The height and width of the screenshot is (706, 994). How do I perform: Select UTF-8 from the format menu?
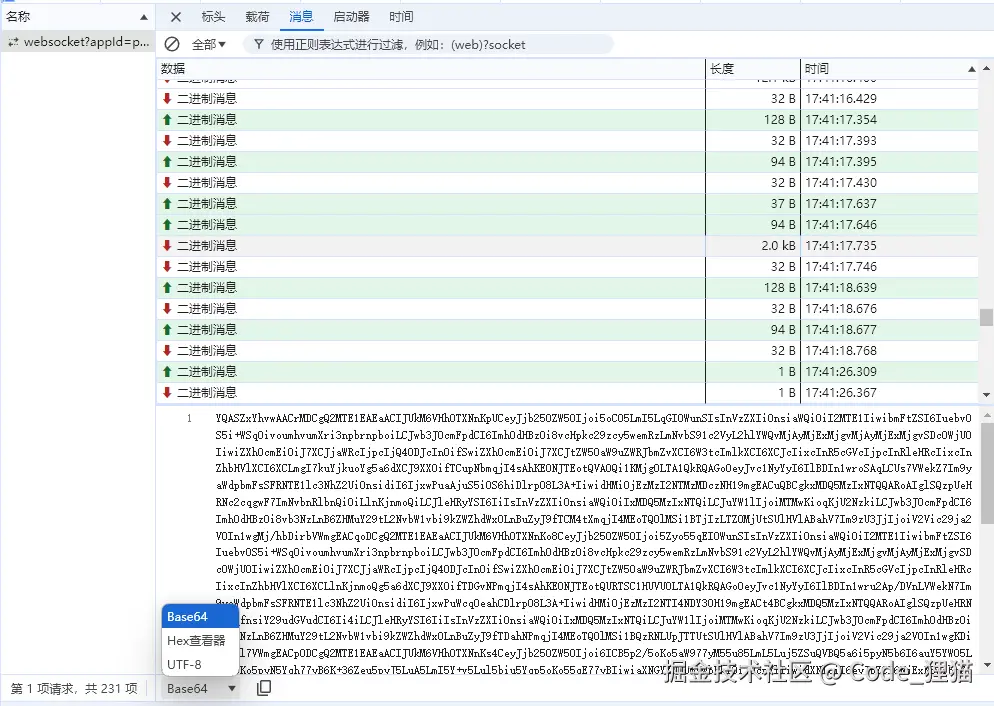point(185,664)
